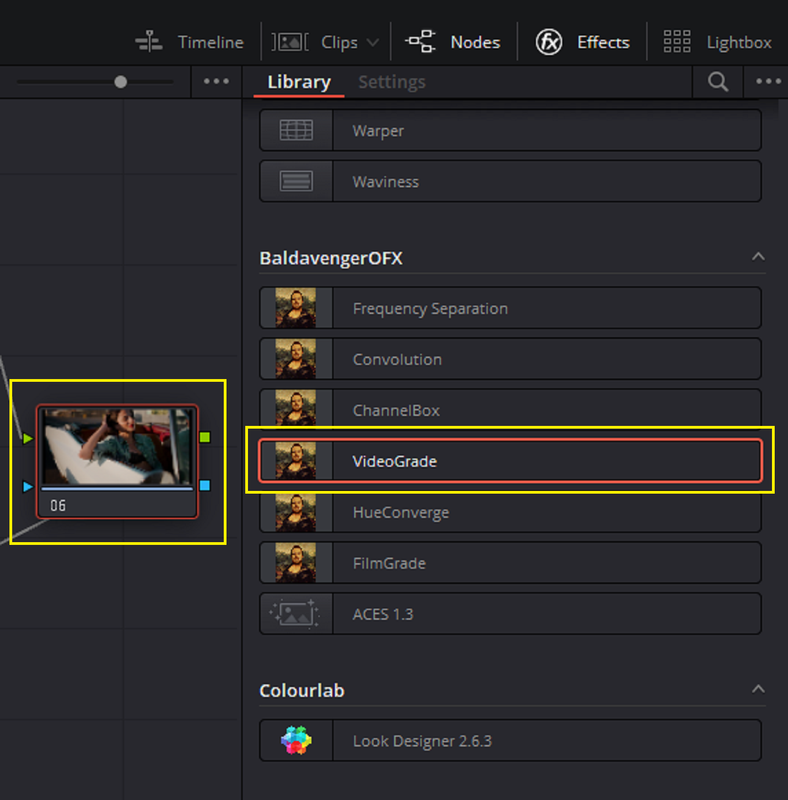Select the FilmGrade effect
Image resolution: width=788 pixels, height=800 pixels.
point(510,563)
